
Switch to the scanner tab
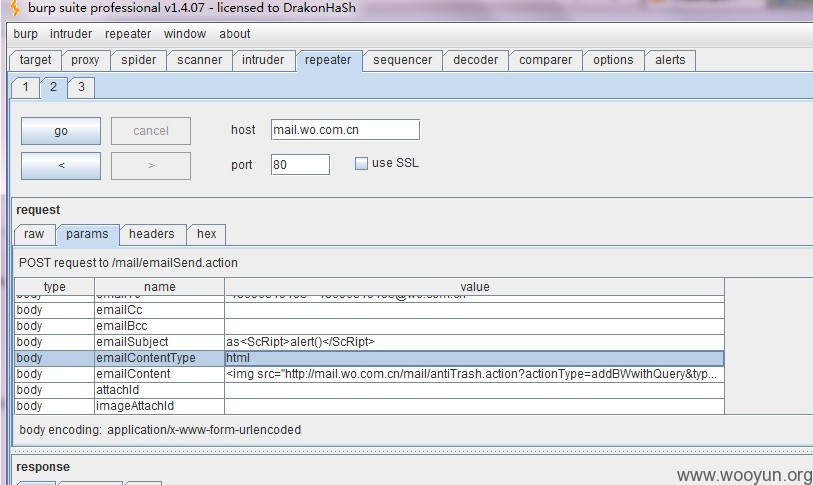click(x=200, y=60)
